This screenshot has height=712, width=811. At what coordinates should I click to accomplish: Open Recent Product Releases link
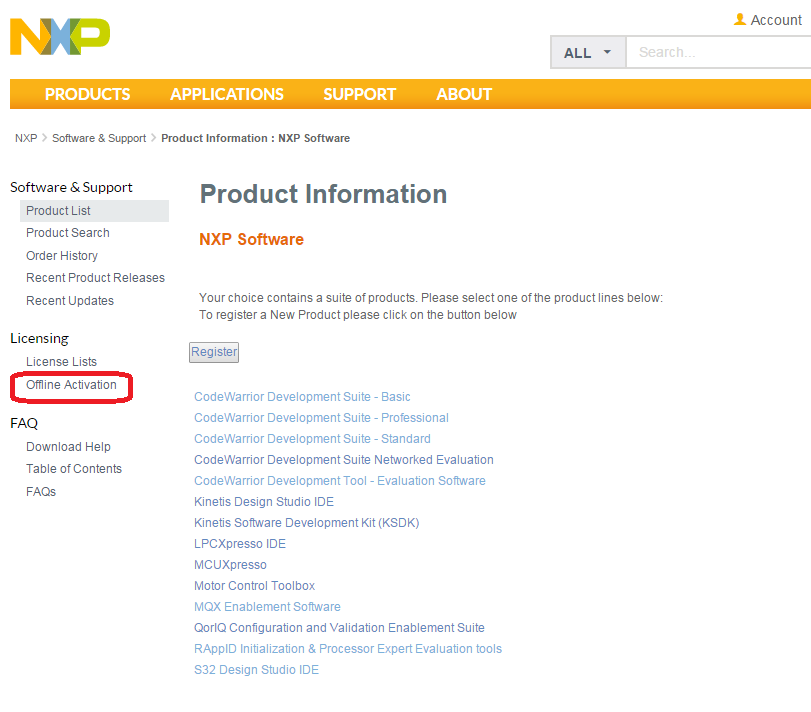[95, 278]
